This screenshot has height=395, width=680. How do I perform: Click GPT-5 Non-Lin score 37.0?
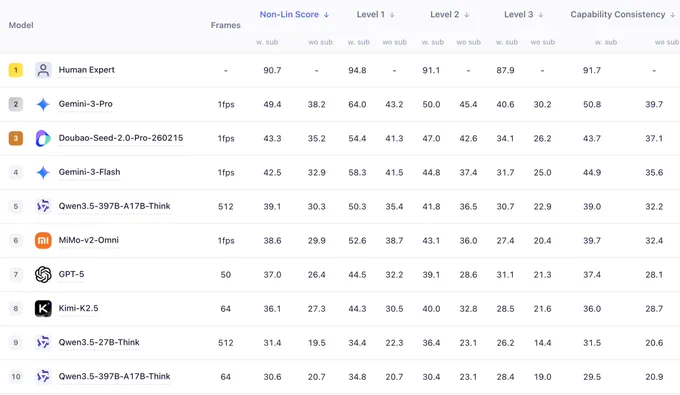pyautogui.click(x=272, y=274)
